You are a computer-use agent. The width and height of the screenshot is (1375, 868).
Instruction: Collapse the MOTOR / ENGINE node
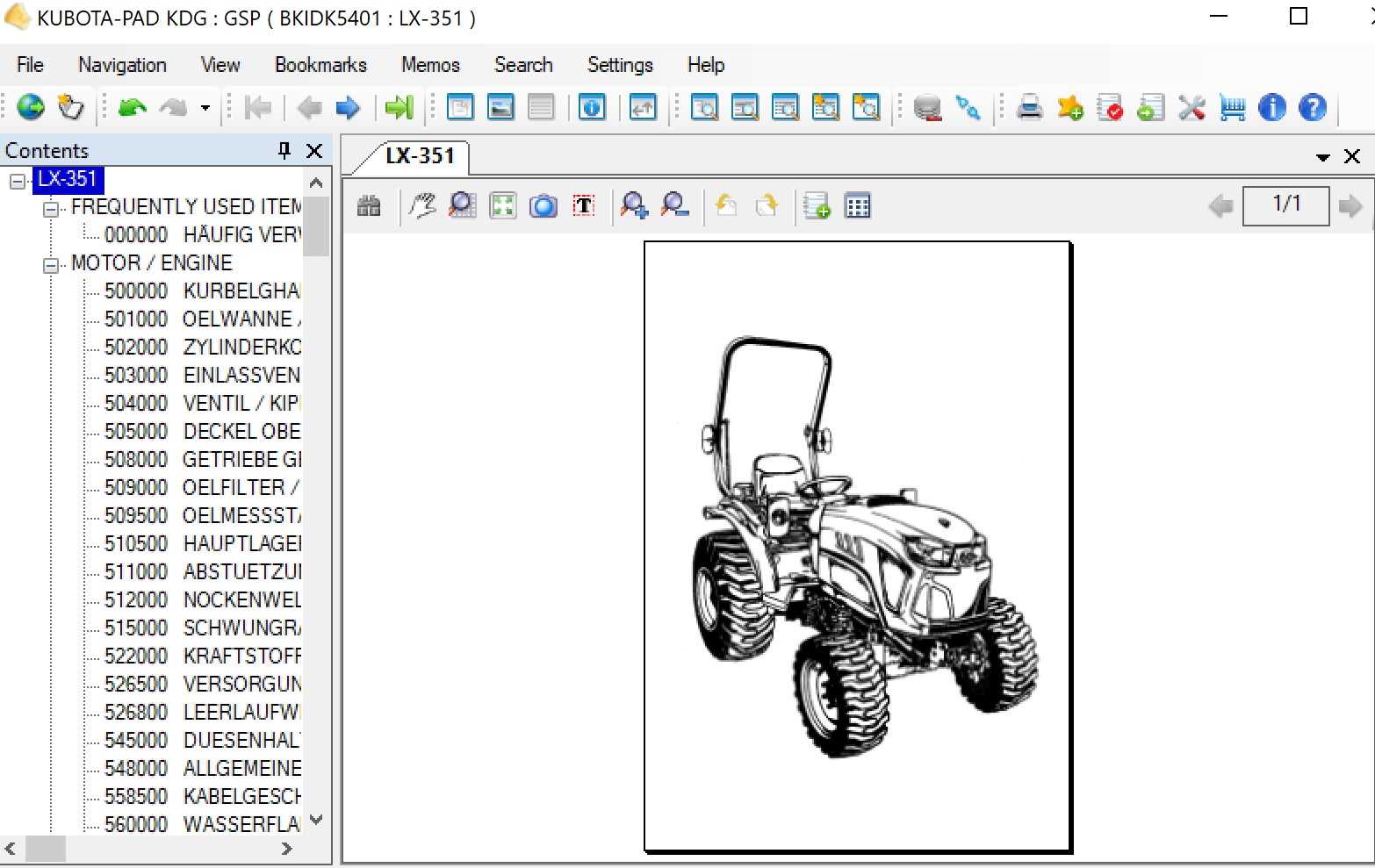pyautogui.click(x=51, y=265)
